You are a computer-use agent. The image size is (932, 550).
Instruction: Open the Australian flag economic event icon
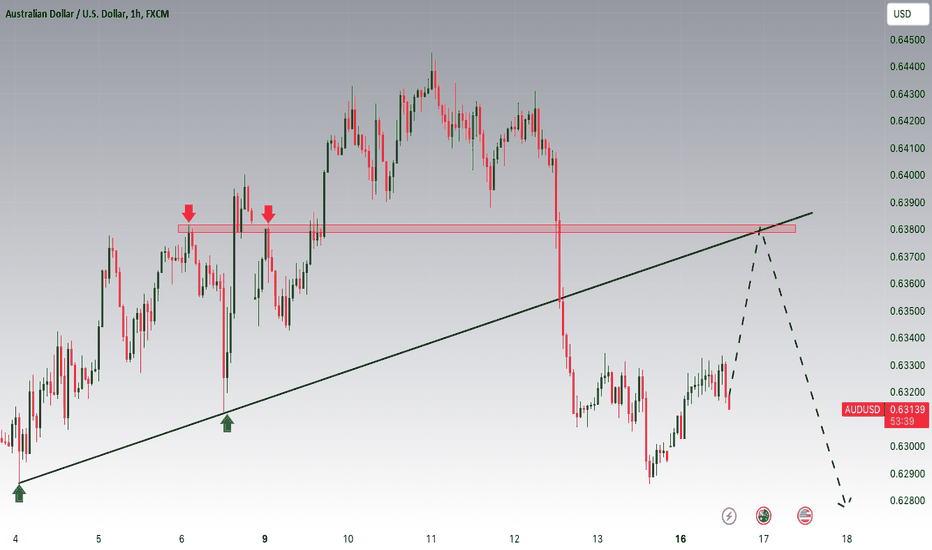(x=763, y=516)
